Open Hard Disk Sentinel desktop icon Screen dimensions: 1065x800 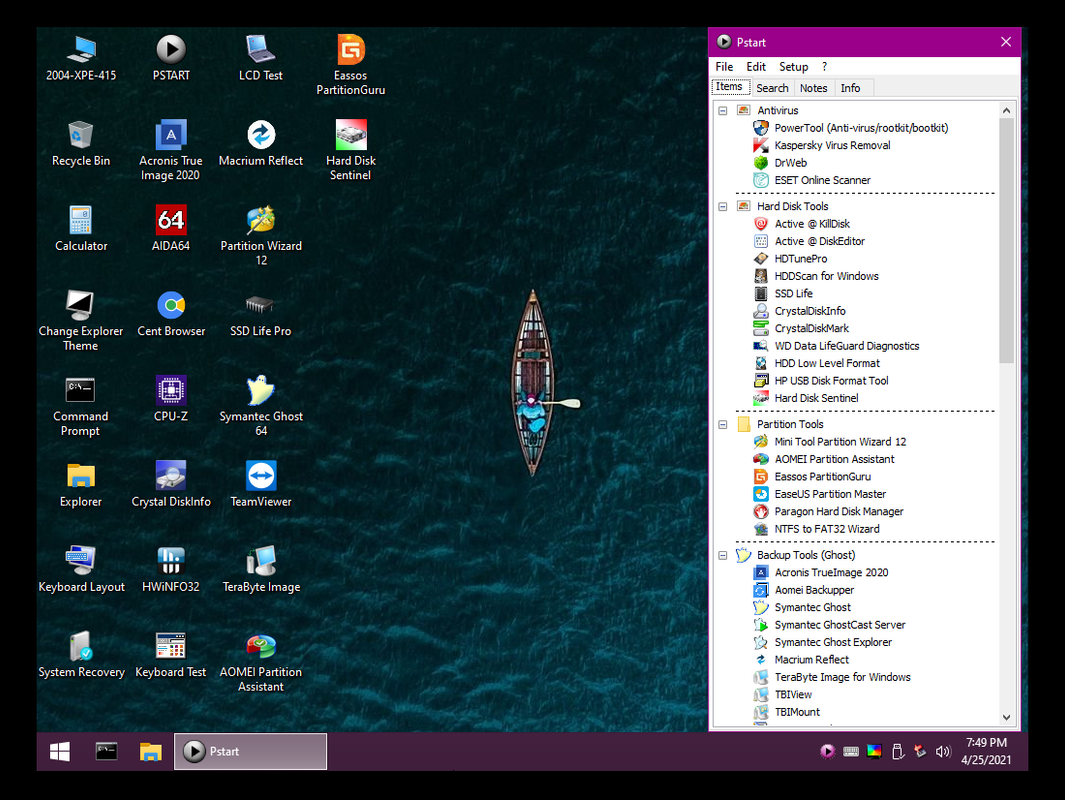pyautogui.click(x=350, y=151)
